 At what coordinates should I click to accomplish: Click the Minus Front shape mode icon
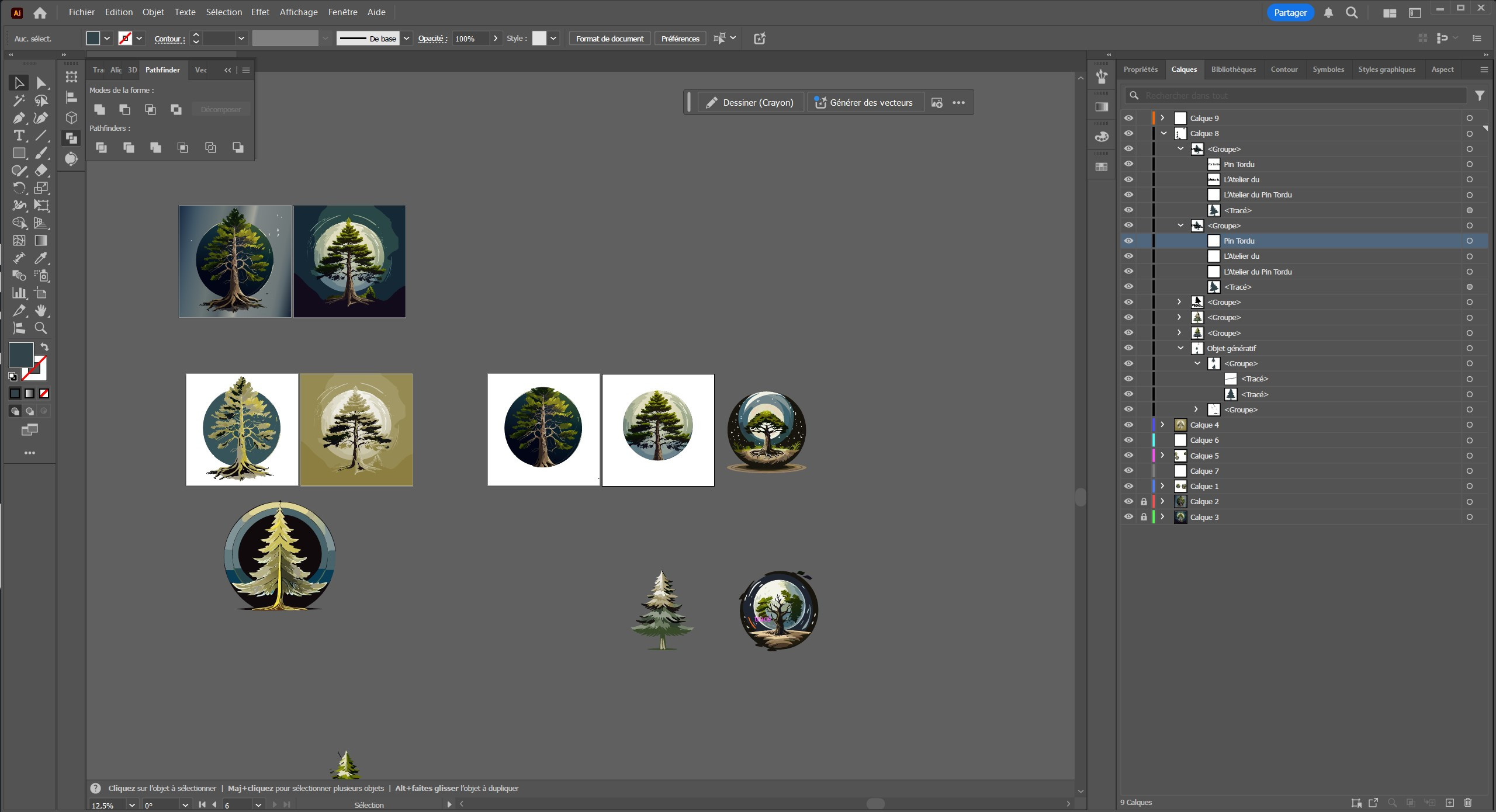point(125,109)
